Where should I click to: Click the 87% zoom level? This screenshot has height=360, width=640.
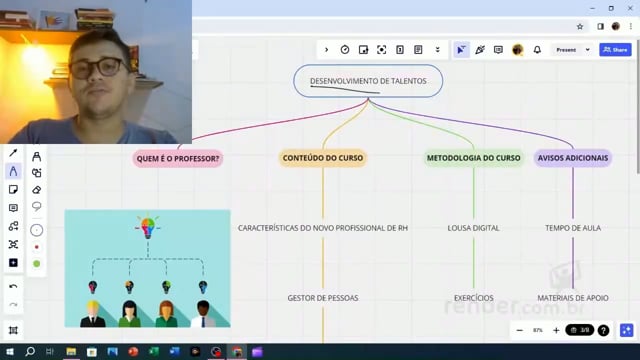pyautogui.click(x=538, y=330)
